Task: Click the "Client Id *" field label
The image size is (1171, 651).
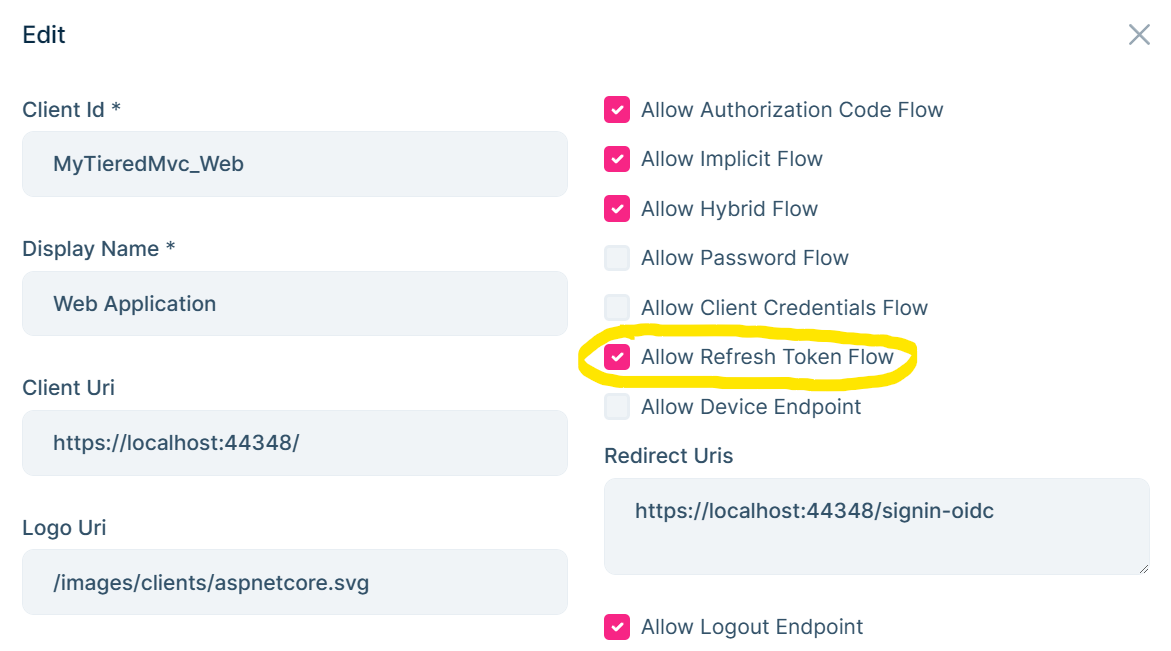Action: (x=71, y=110)
